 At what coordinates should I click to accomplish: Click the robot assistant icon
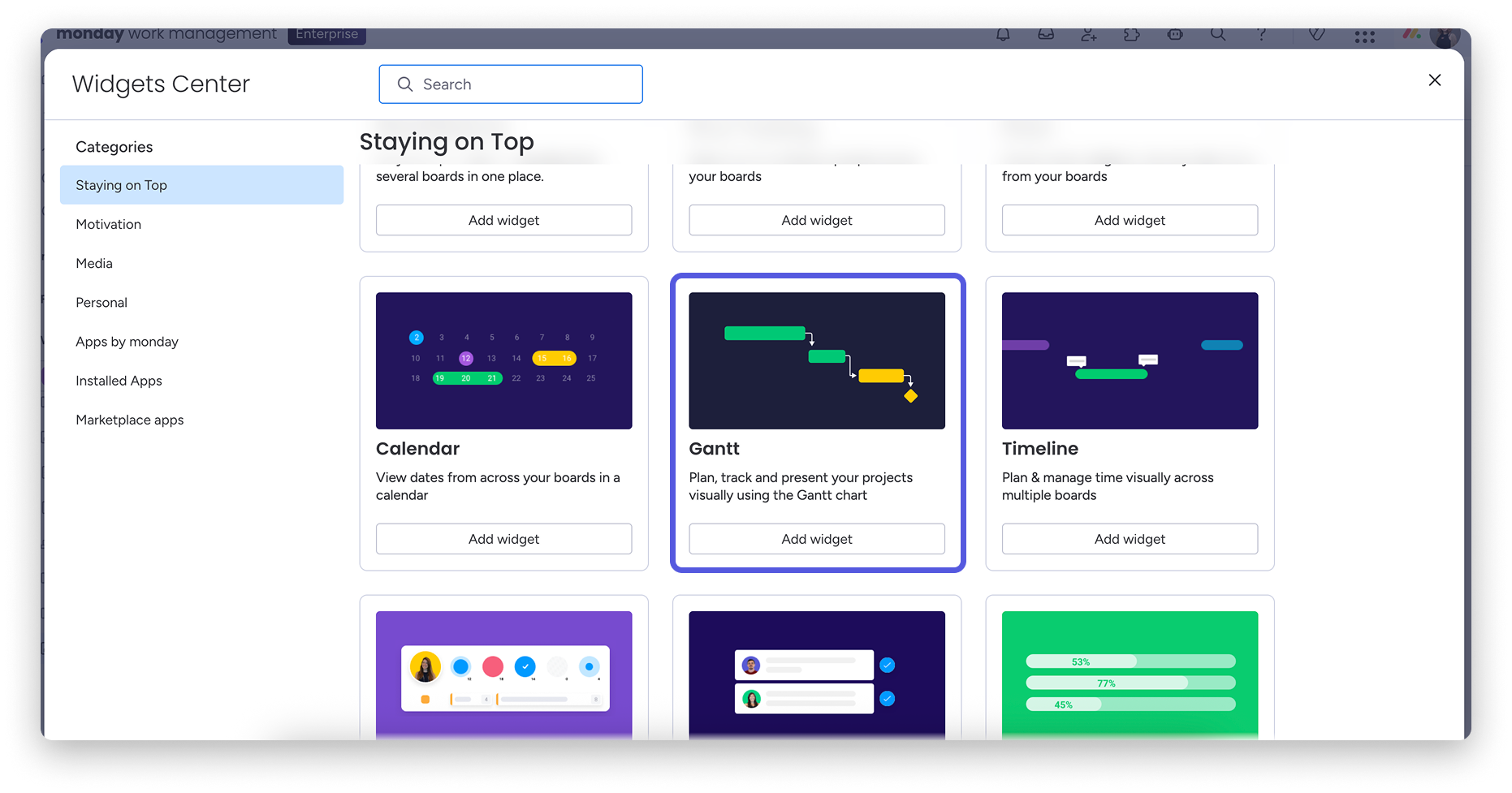(x=1175, y=34)
